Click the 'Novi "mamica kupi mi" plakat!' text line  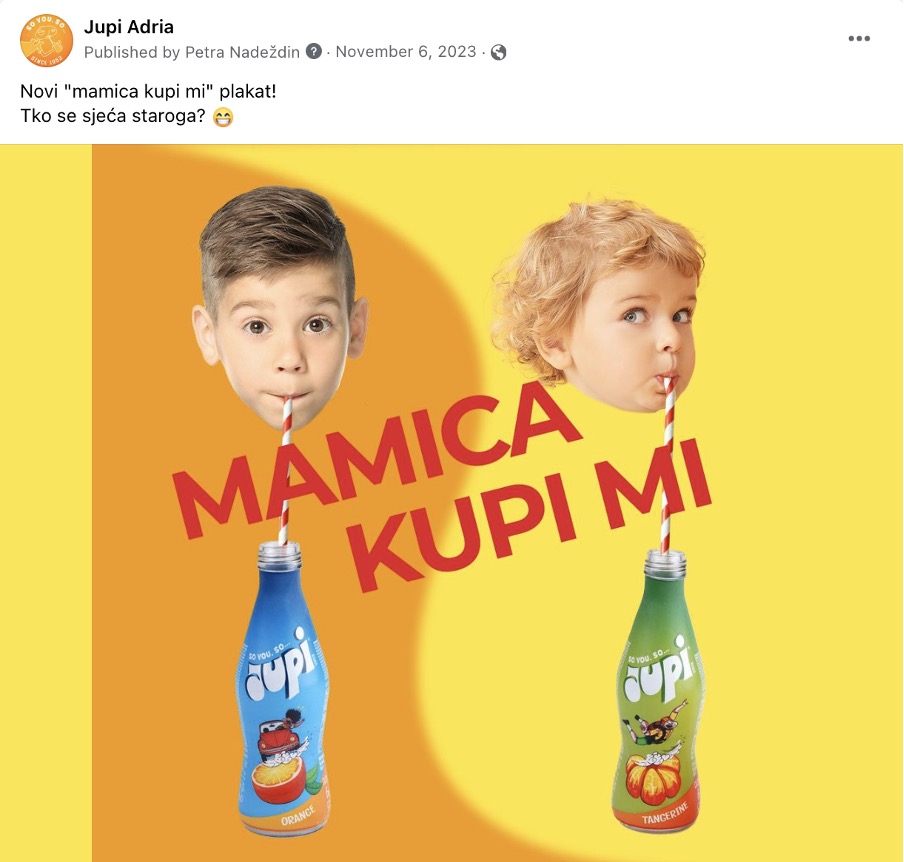pos(148,92)
